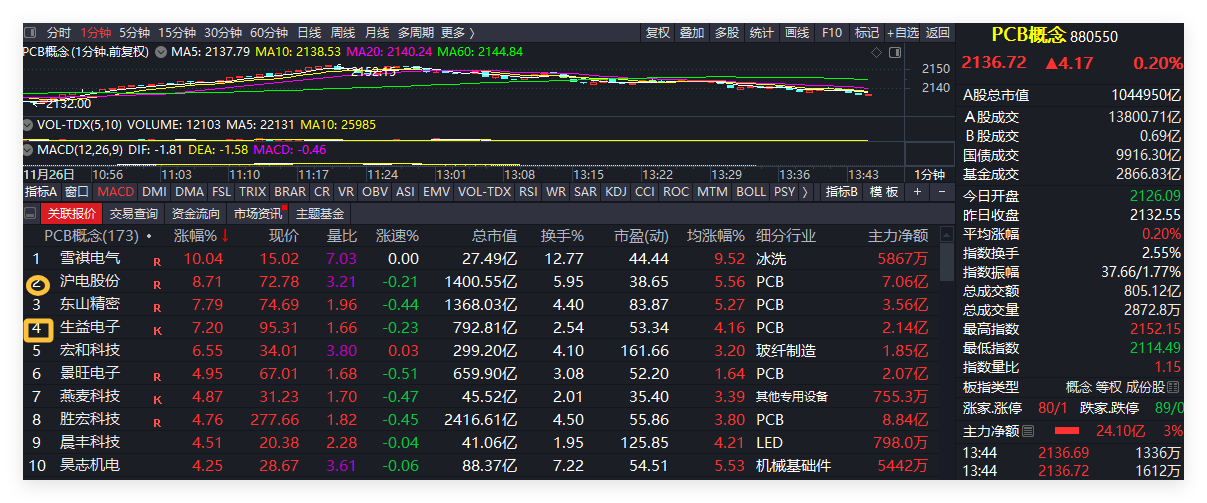This screenshot has height=503, width=1207.
Task: Click the 叠加 overlay button
Action: (x=692, y=33)
